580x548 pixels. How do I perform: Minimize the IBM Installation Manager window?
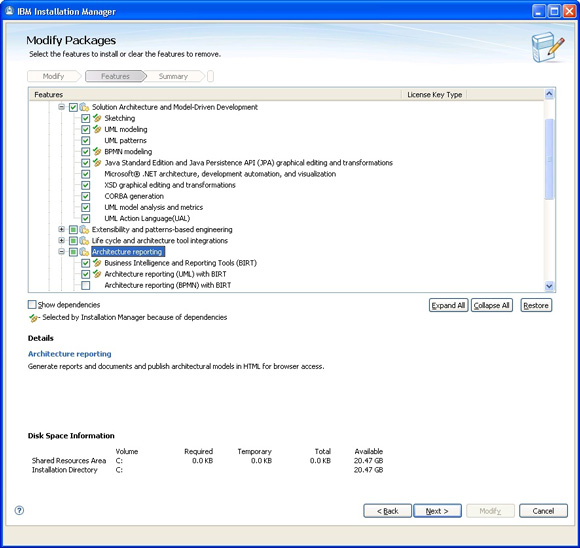[x=539, y=11]
